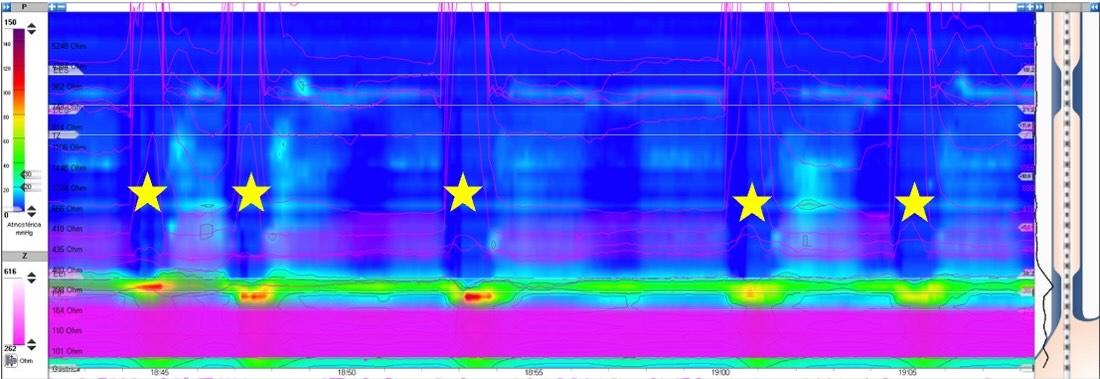
Task: Click the minus zoom icon at top-left of plot
Action: coord(62,6)
